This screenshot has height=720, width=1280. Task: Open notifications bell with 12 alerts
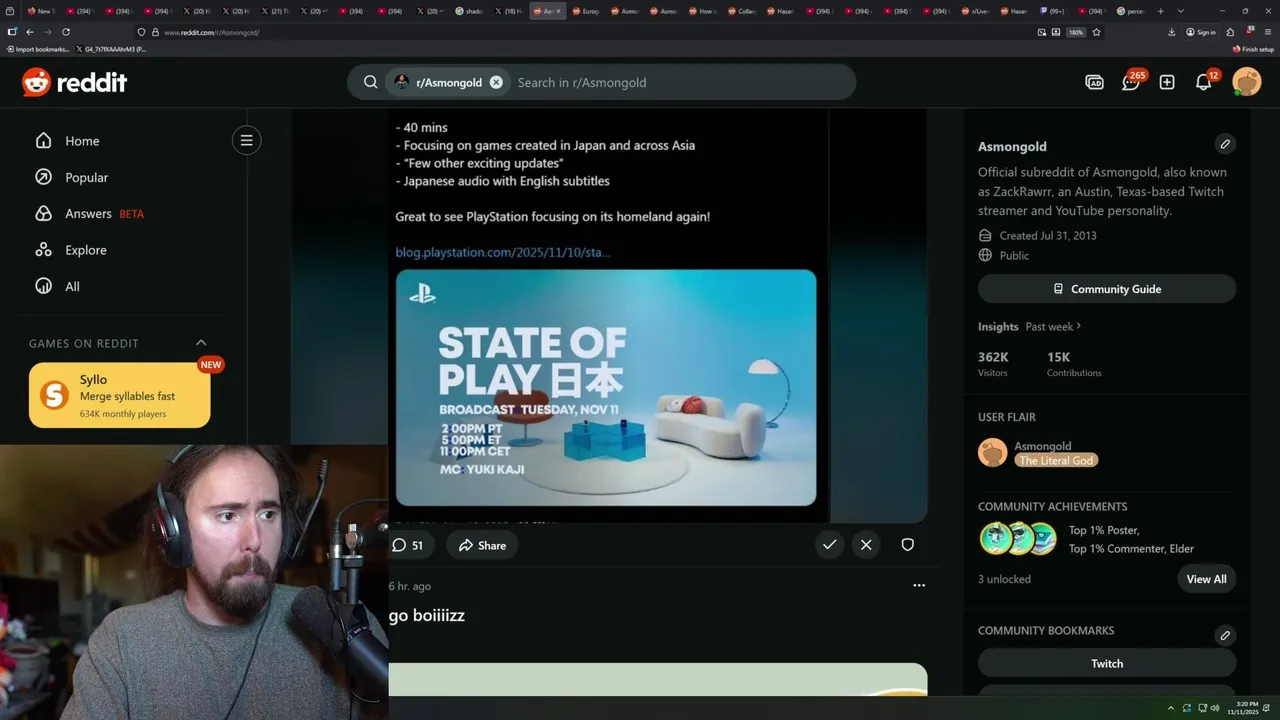[1204, 82]
